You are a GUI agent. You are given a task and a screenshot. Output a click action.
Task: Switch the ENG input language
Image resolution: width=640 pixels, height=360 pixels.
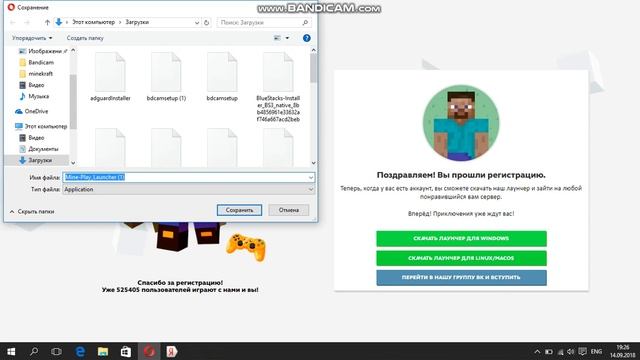point(596,351)
